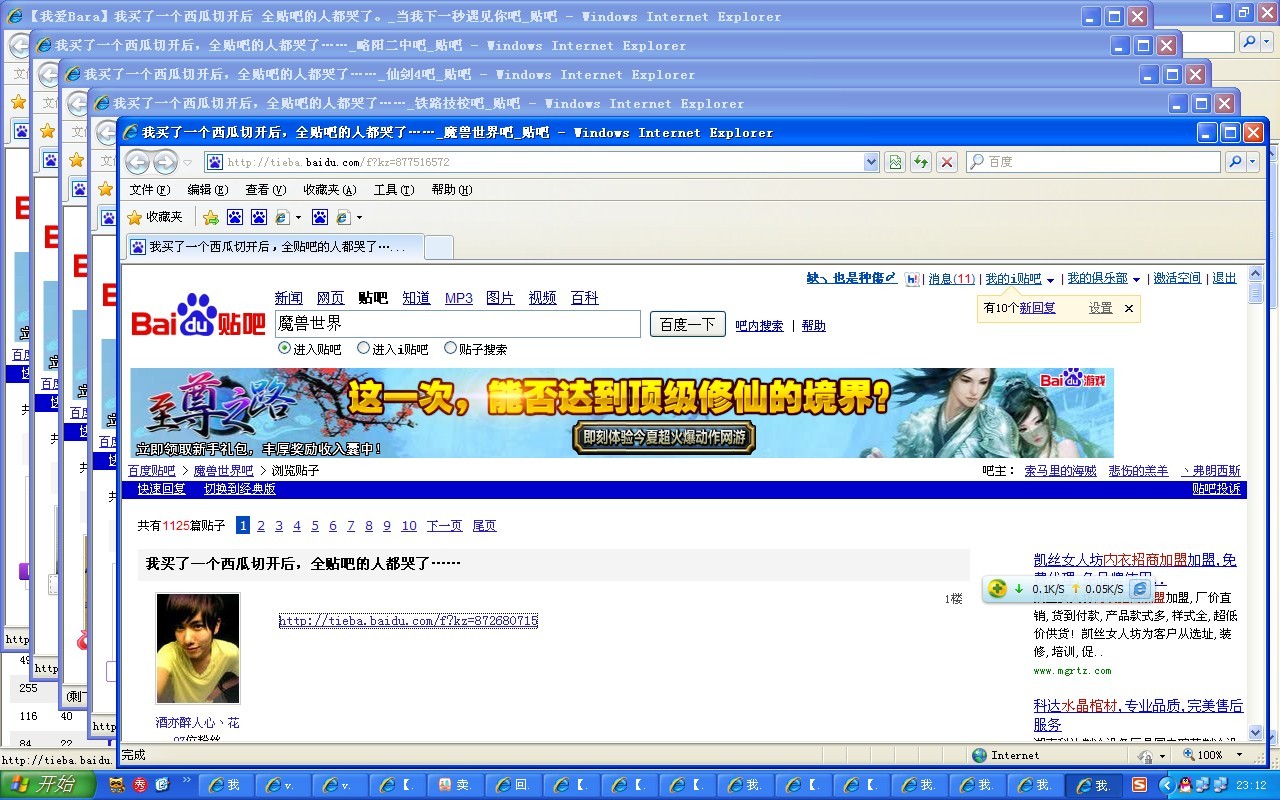Click the download speed monitor green icon

pyautogui.click(x=997, y=589)
